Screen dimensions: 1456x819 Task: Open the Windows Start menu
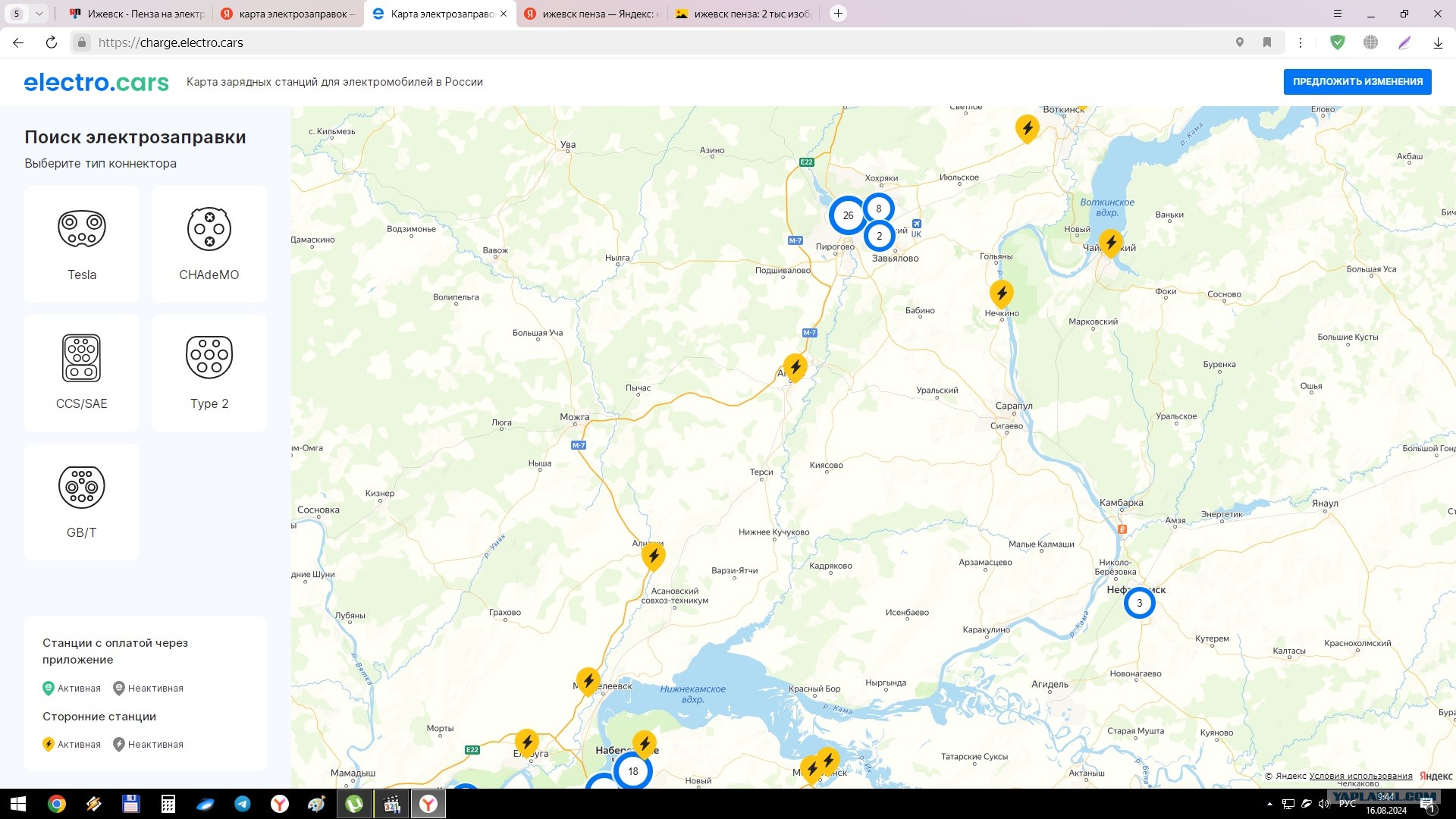tap(18, 804)
